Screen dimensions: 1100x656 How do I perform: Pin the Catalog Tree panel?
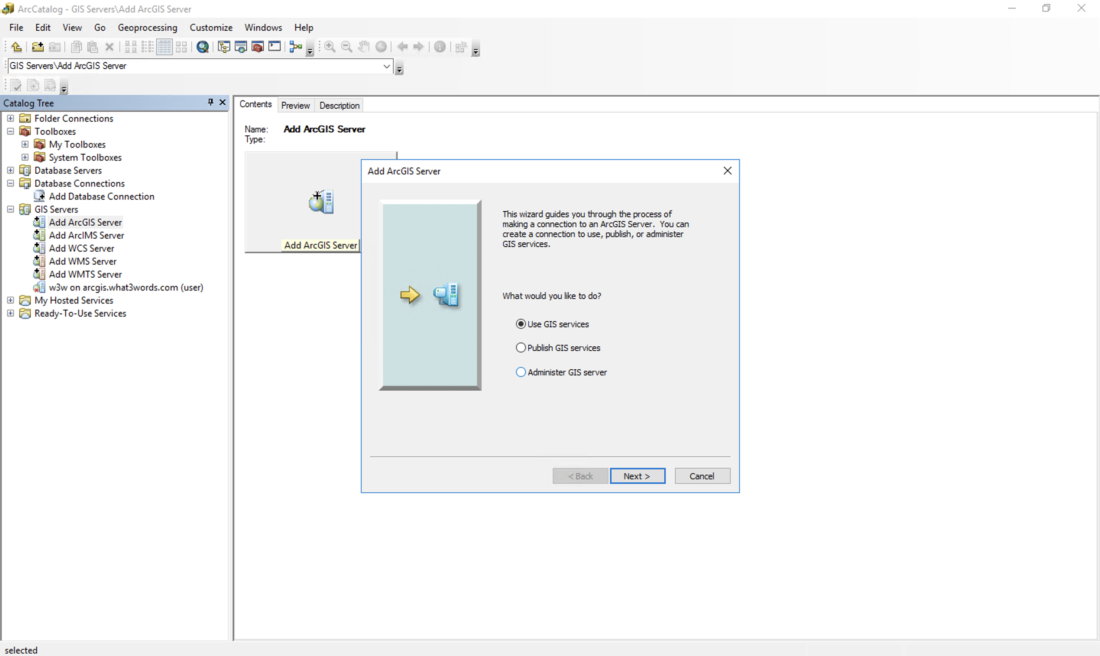coord(210,102)
